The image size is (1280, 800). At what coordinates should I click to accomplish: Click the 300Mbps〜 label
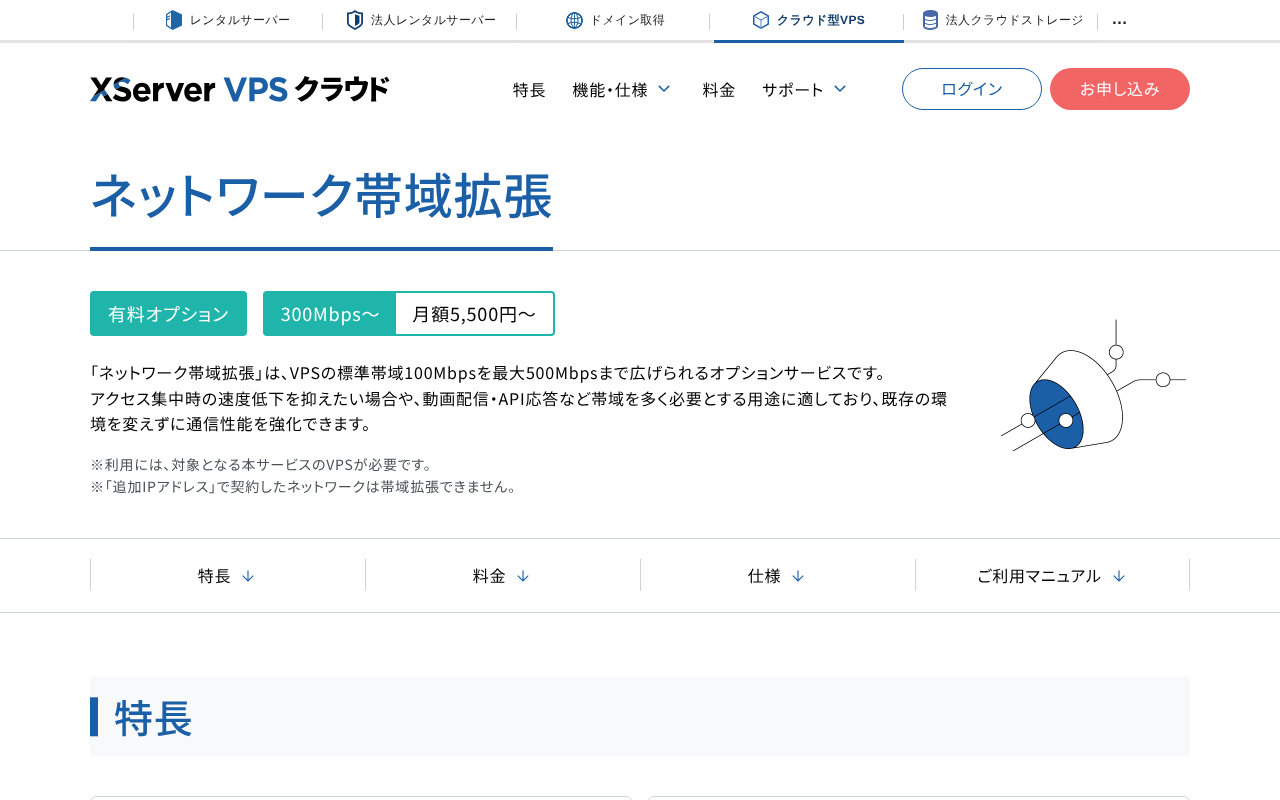pos(330,314)
